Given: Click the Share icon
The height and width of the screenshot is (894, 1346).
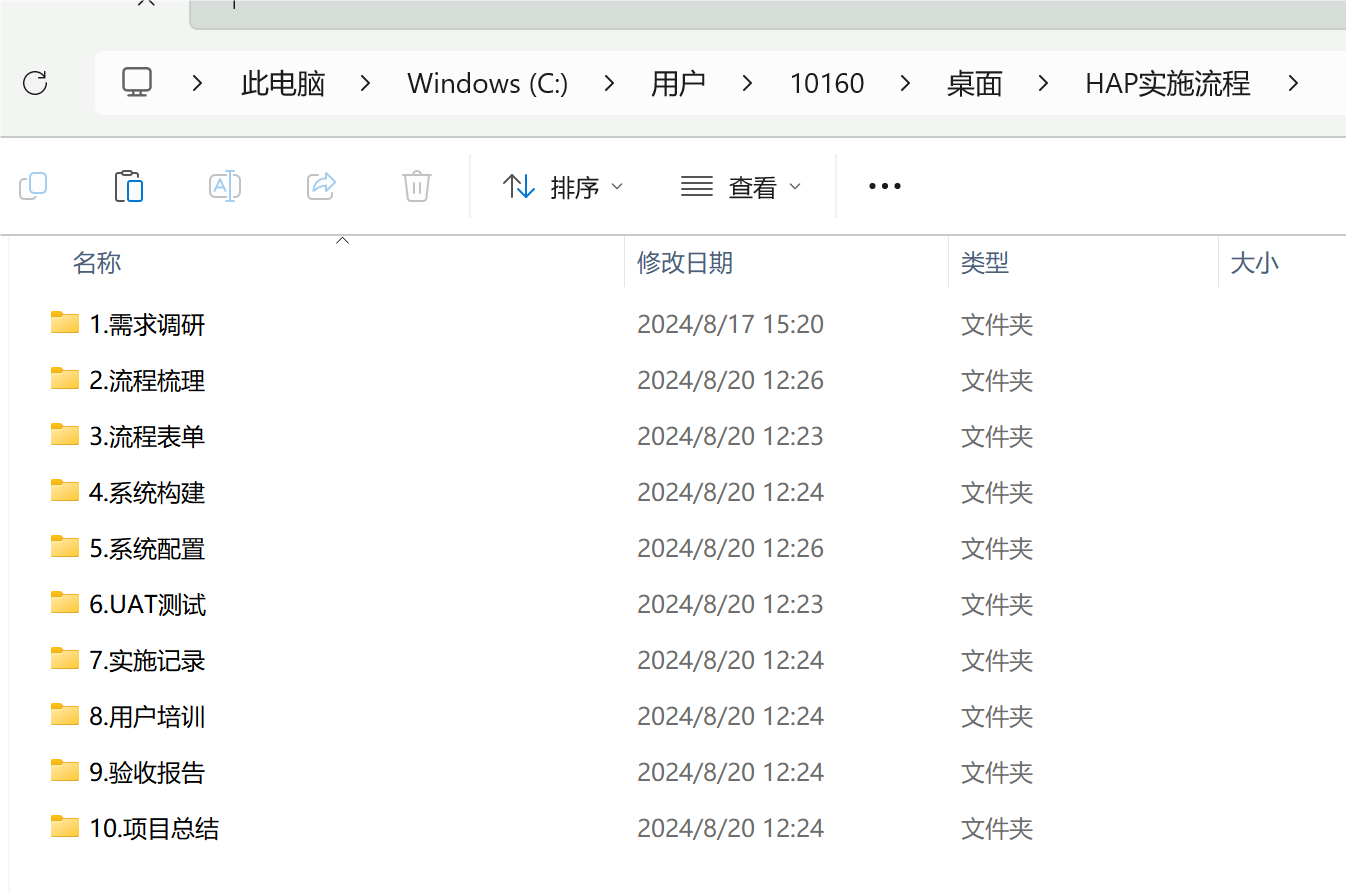Looking at the screenshot, I should tap(321, 186).
